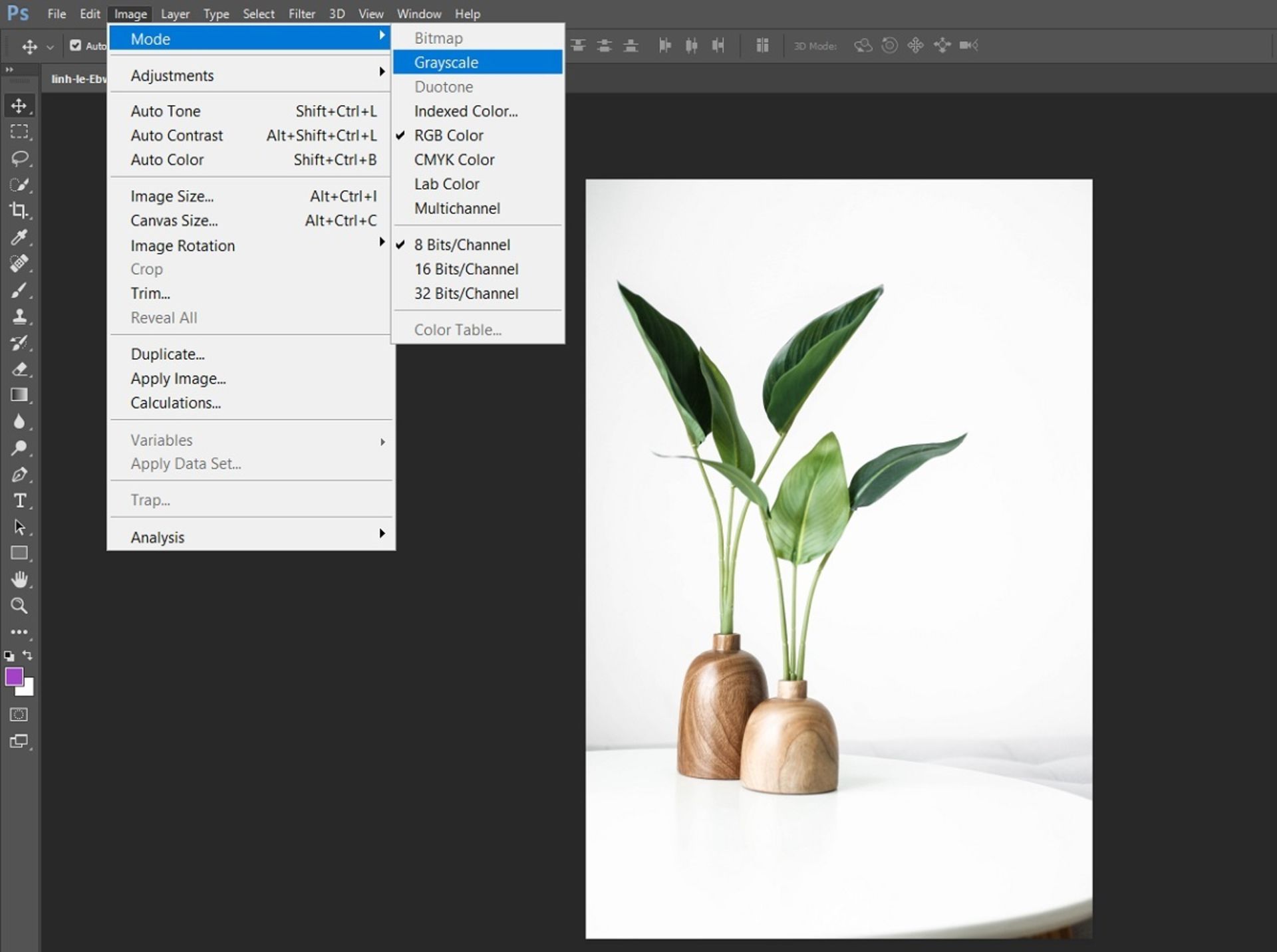The image size is (1277, 952).
Task: Choose Grayscale from the Mode submenu
Action: pos(447,62)
